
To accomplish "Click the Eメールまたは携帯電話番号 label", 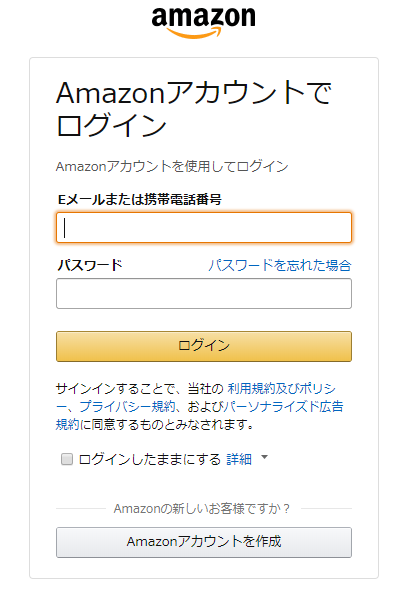I will click(139, 199).
